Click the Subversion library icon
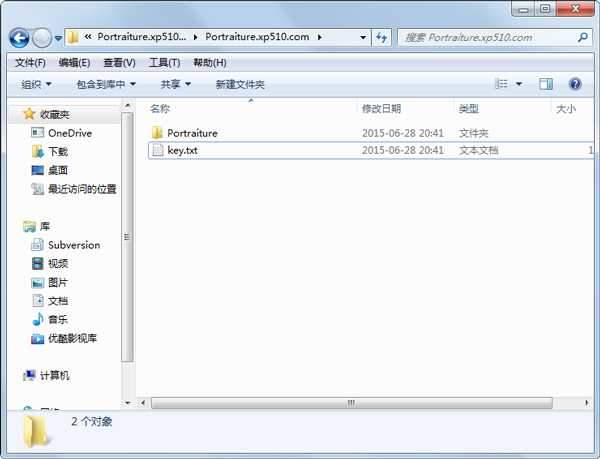The image size is (600, 459). (38, 245)
